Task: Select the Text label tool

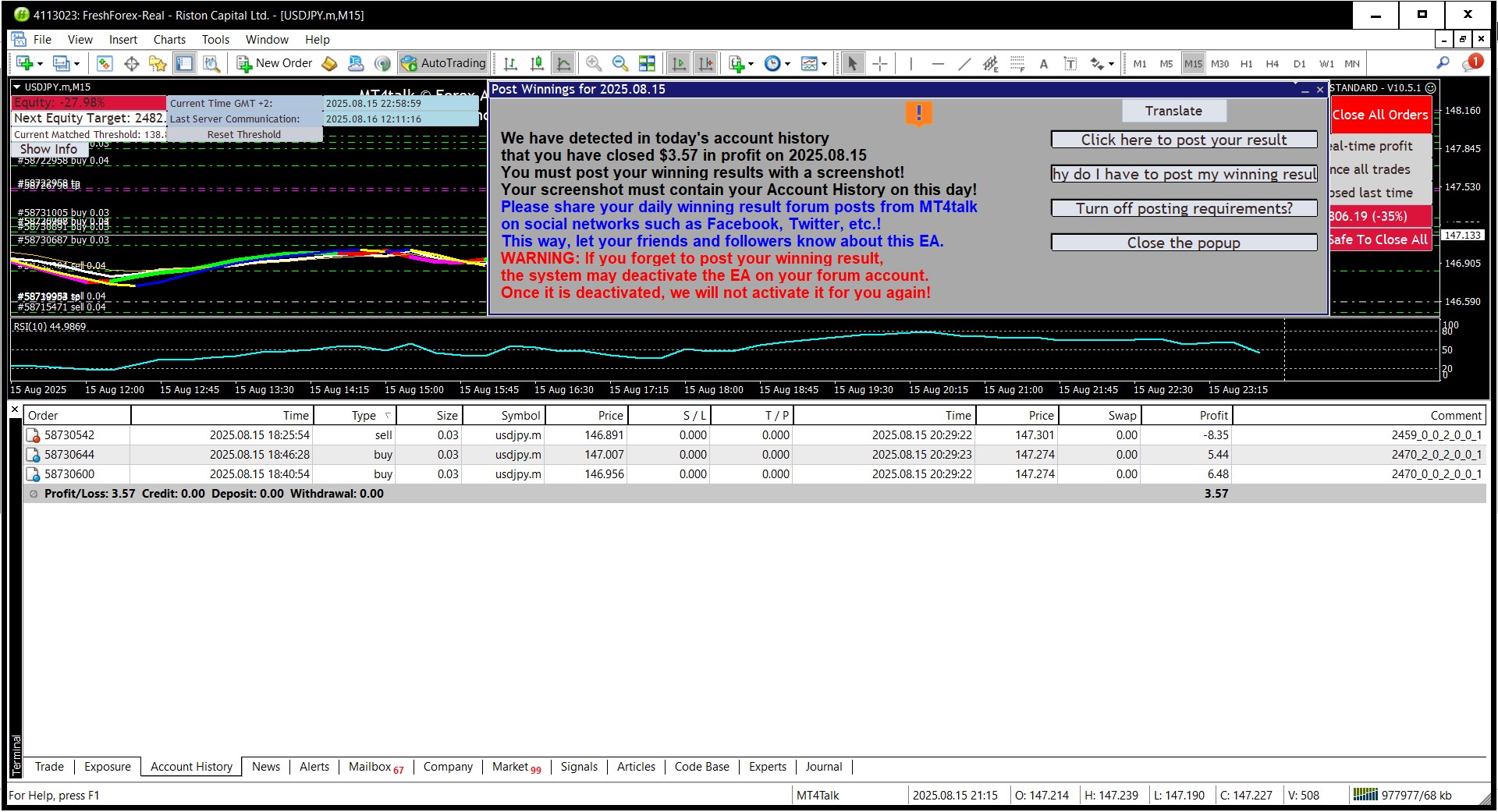Action: point(1043,64)
